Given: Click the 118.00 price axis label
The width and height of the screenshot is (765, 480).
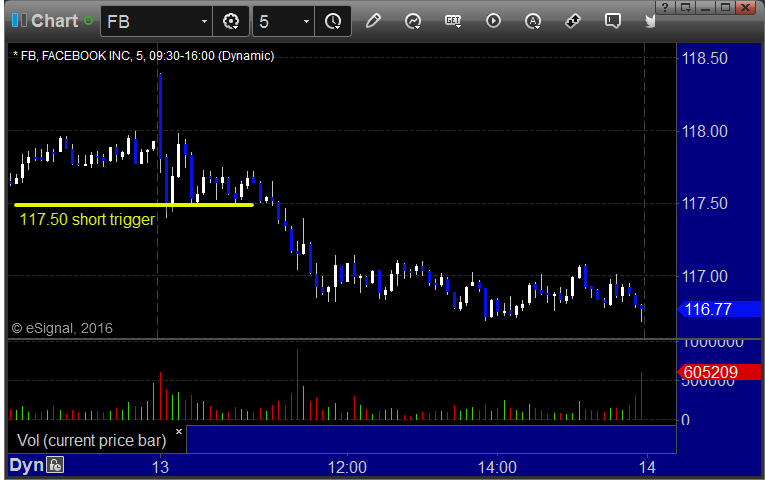Looking at the screenshot, I should (x=705, y=131).
